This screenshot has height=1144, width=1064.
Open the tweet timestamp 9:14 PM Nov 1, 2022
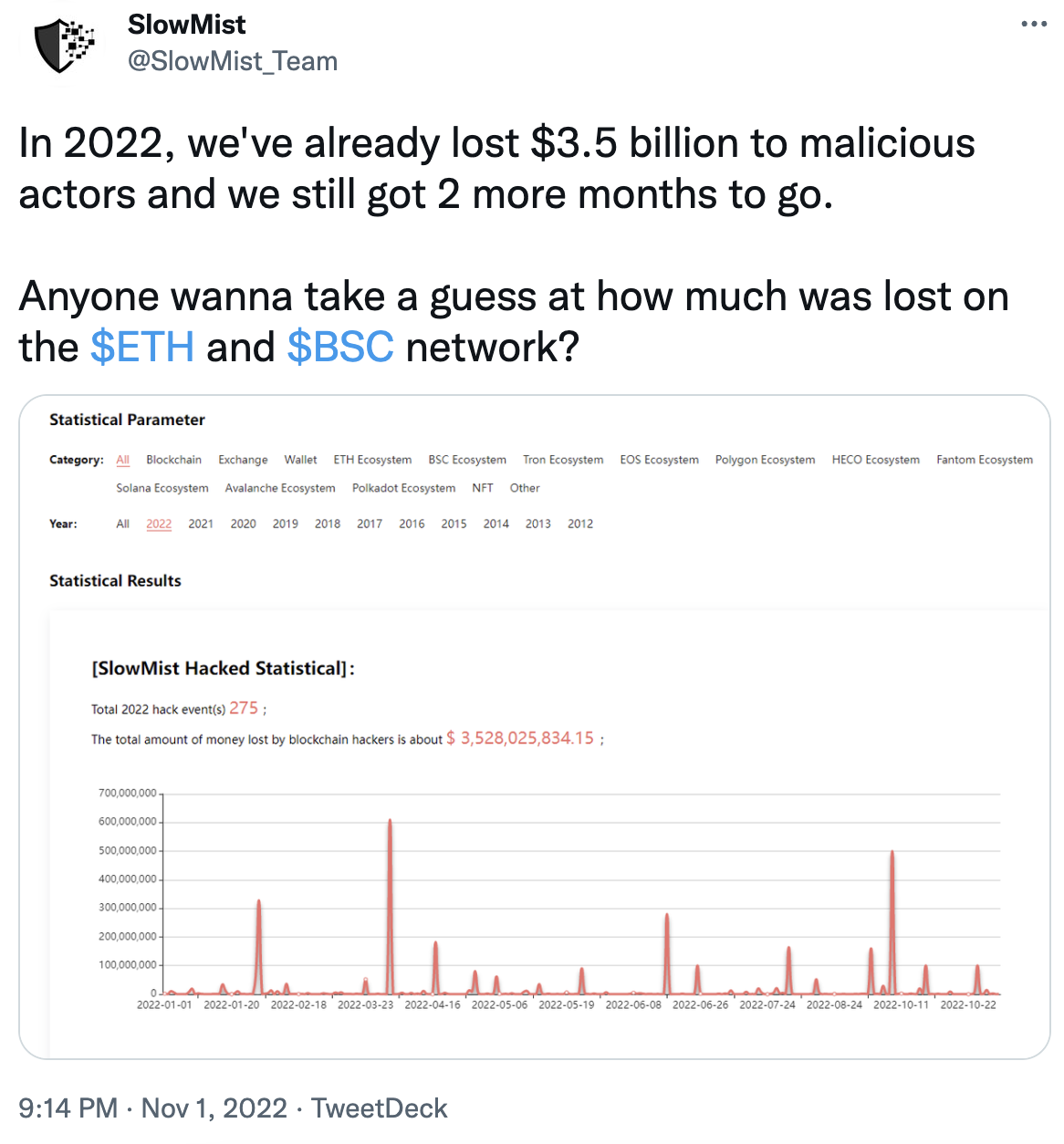pyautogui.click(x=152, y=1108)
